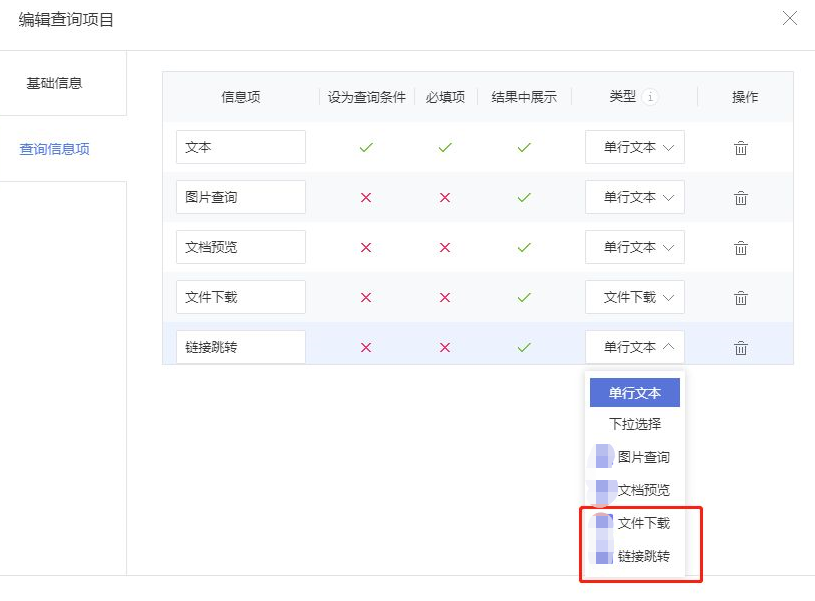
Task: Click the info icon next to 类型
Action: tap(650, 97)
